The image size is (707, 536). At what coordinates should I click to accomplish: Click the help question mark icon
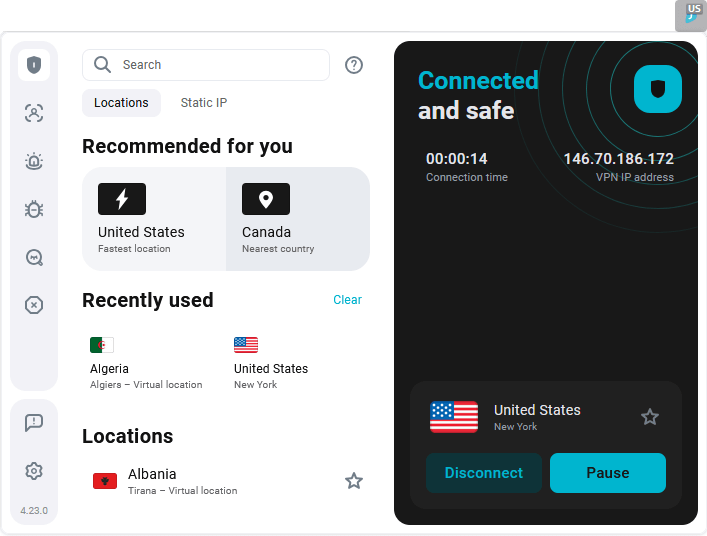tap(354, 65)
